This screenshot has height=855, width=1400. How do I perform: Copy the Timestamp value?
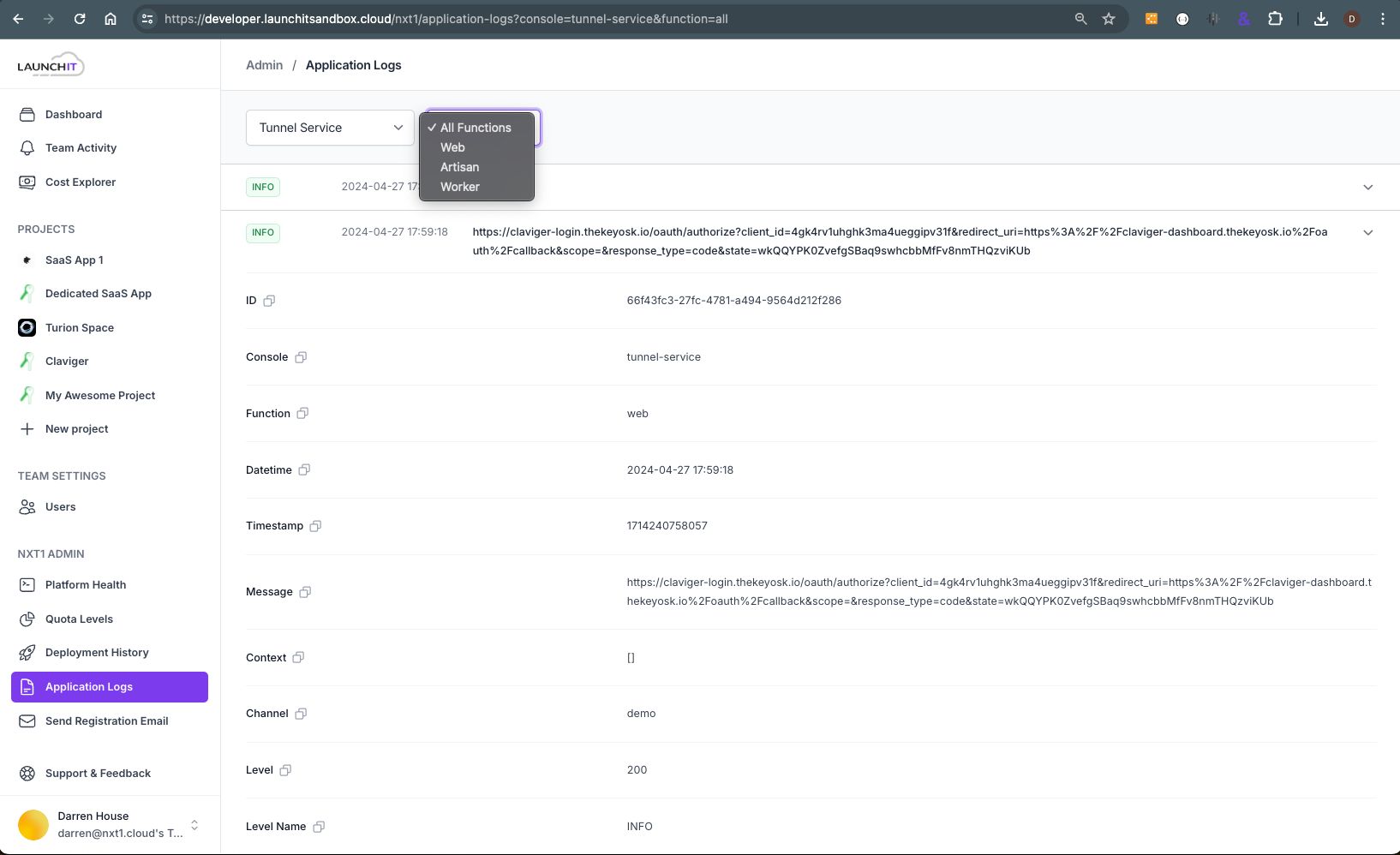tap(315, 525)
